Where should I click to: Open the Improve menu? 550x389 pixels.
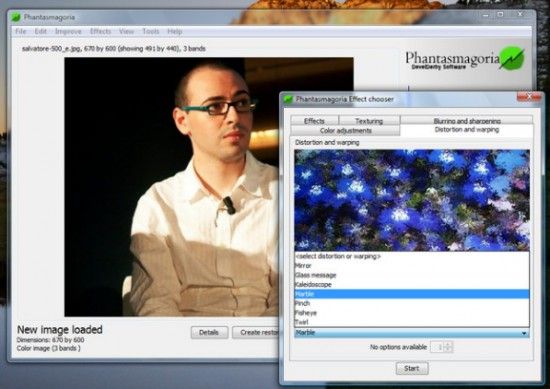pyautogui.click(x=68, y=32)
